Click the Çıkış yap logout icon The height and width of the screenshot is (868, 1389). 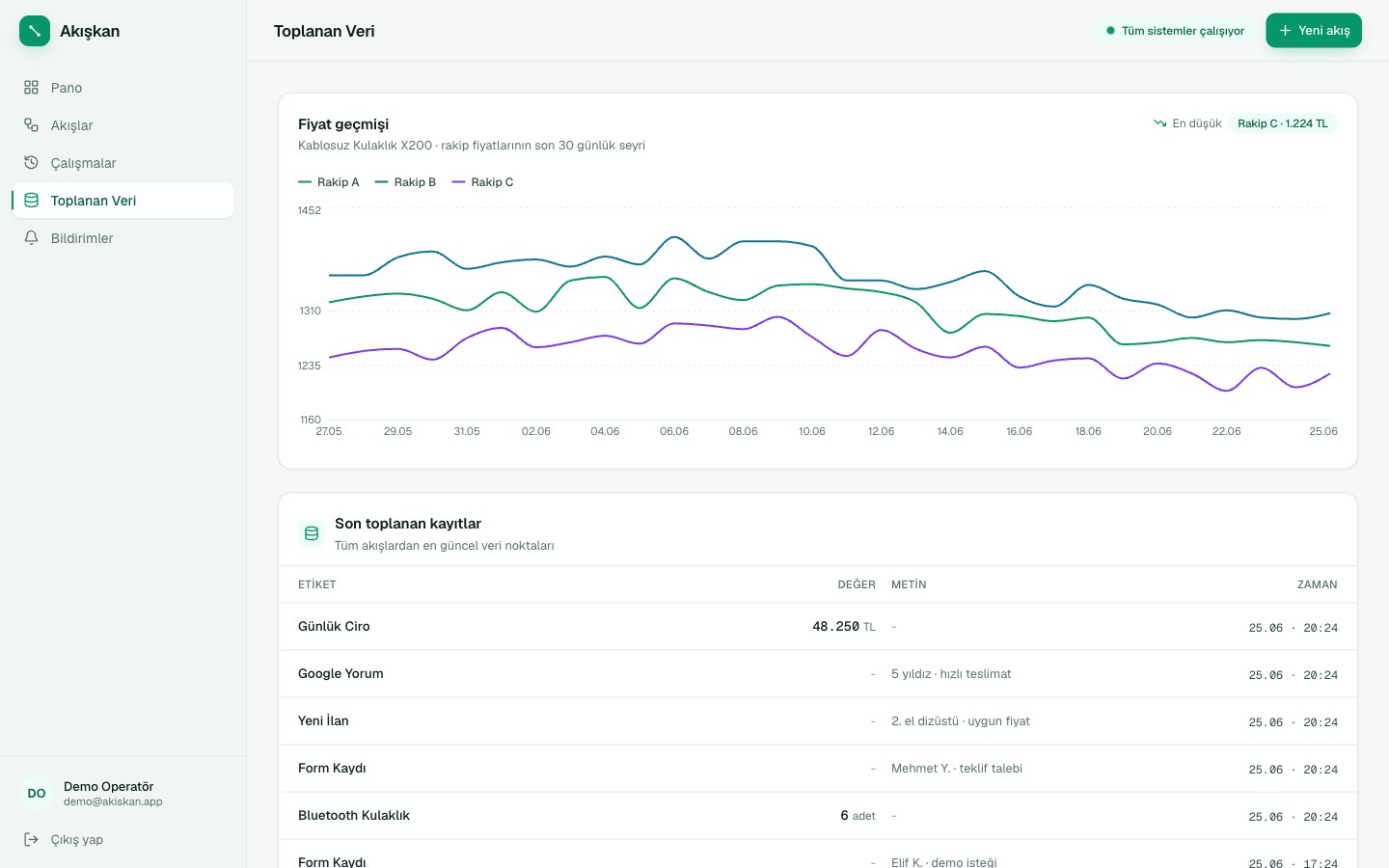click(31, 839)
